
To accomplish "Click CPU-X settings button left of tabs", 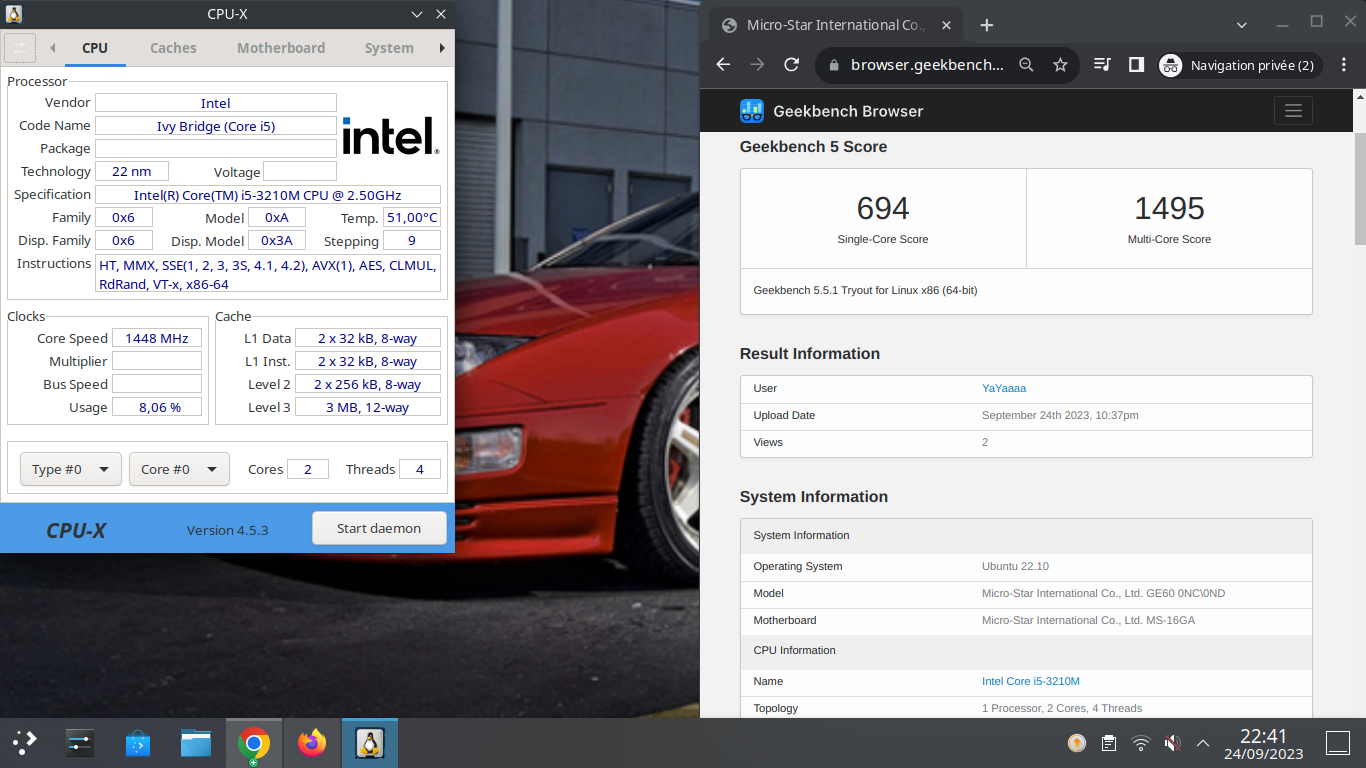I will click(x=20, y=48).
